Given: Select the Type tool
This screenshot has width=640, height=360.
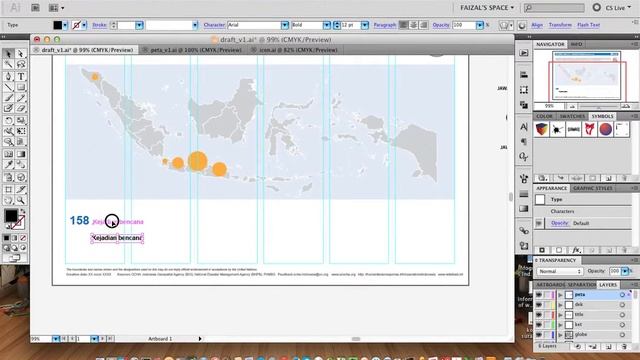Looking at the screenshot, I should (21, 76).
